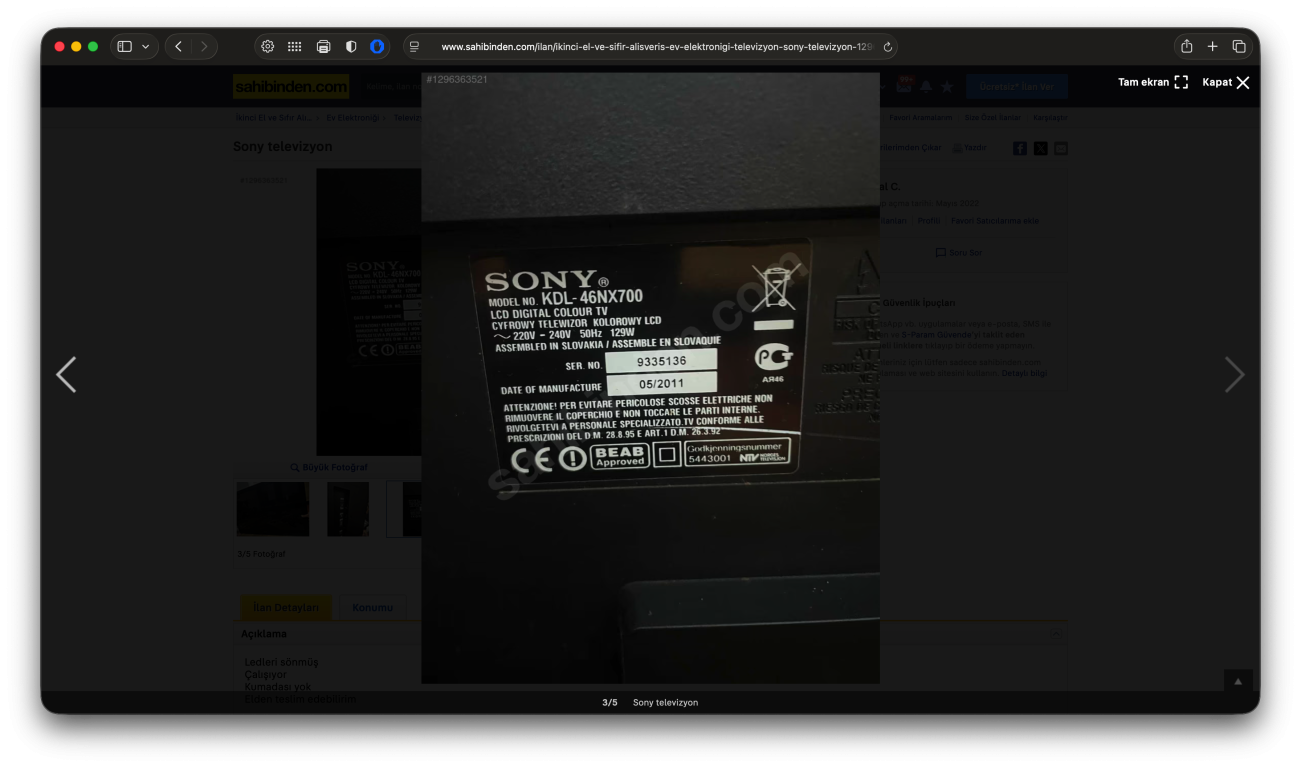
Task: Open the macOS share icon in Safari toolbar
Action: point(1186,46)
